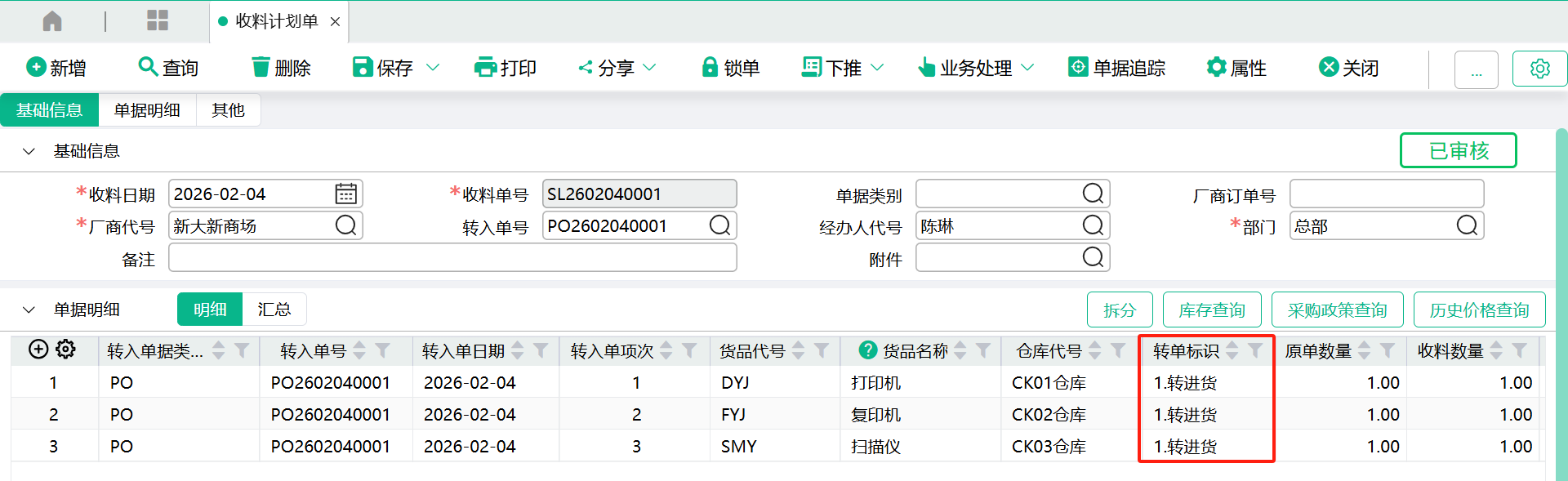Click the 查询 search toolbar button
This screenshot has width=1568, height=481.
[x=168, y=68]
